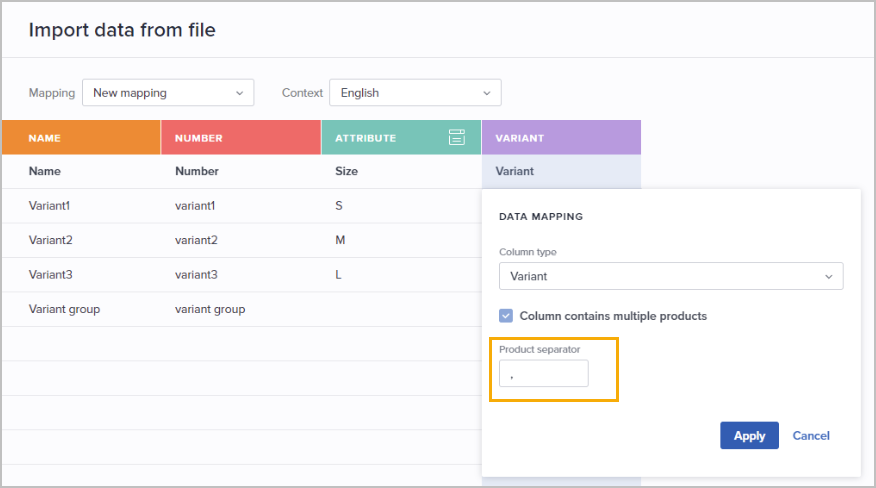Image resolution: width=876 pixels, height=488 pixels.
Task: Select the NUMBER column header
Action: (x=241, y=138)
